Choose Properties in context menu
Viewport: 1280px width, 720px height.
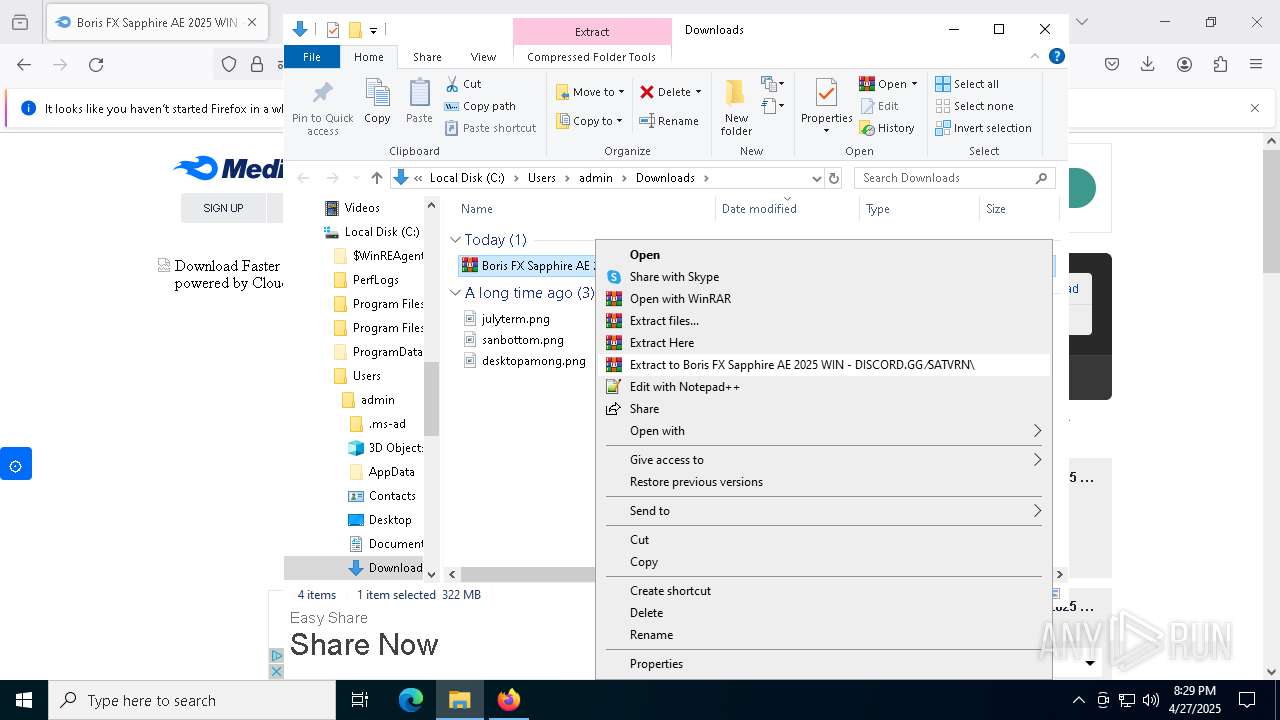pyautogui.click(x=823, y=664)
